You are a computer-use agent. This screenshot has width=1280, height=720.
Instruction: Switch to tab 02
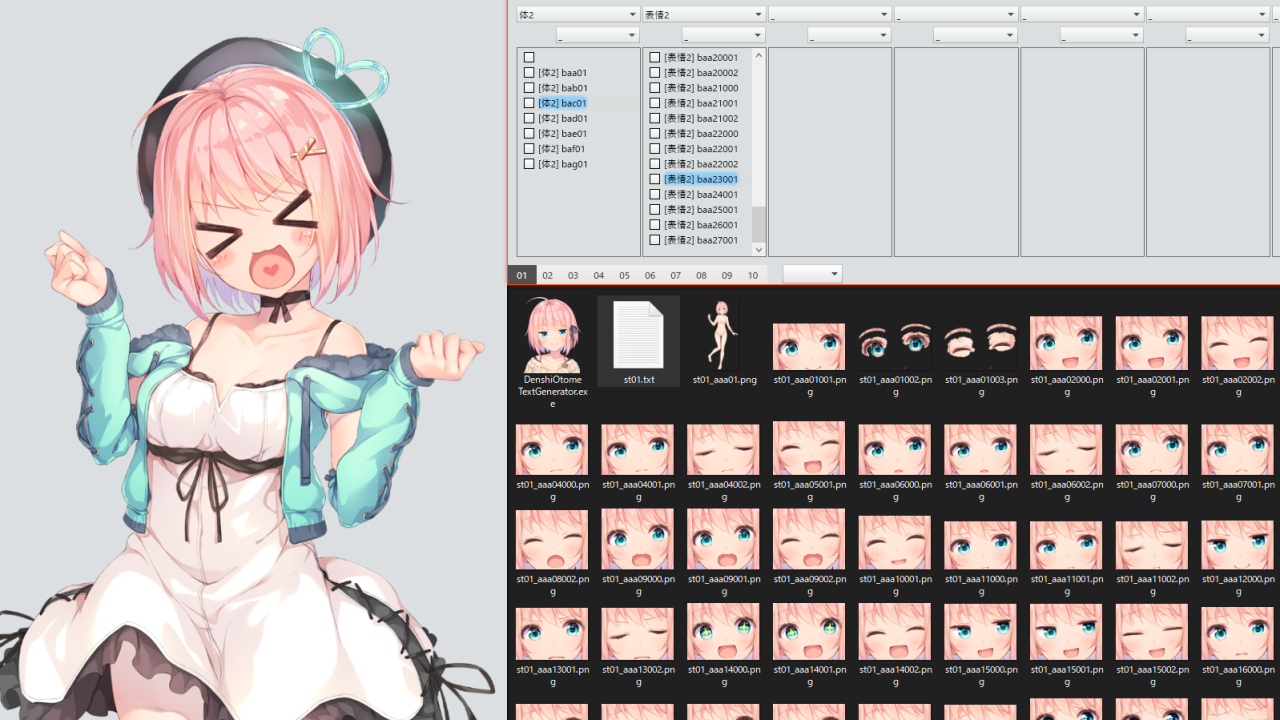(x=547, y=275)
